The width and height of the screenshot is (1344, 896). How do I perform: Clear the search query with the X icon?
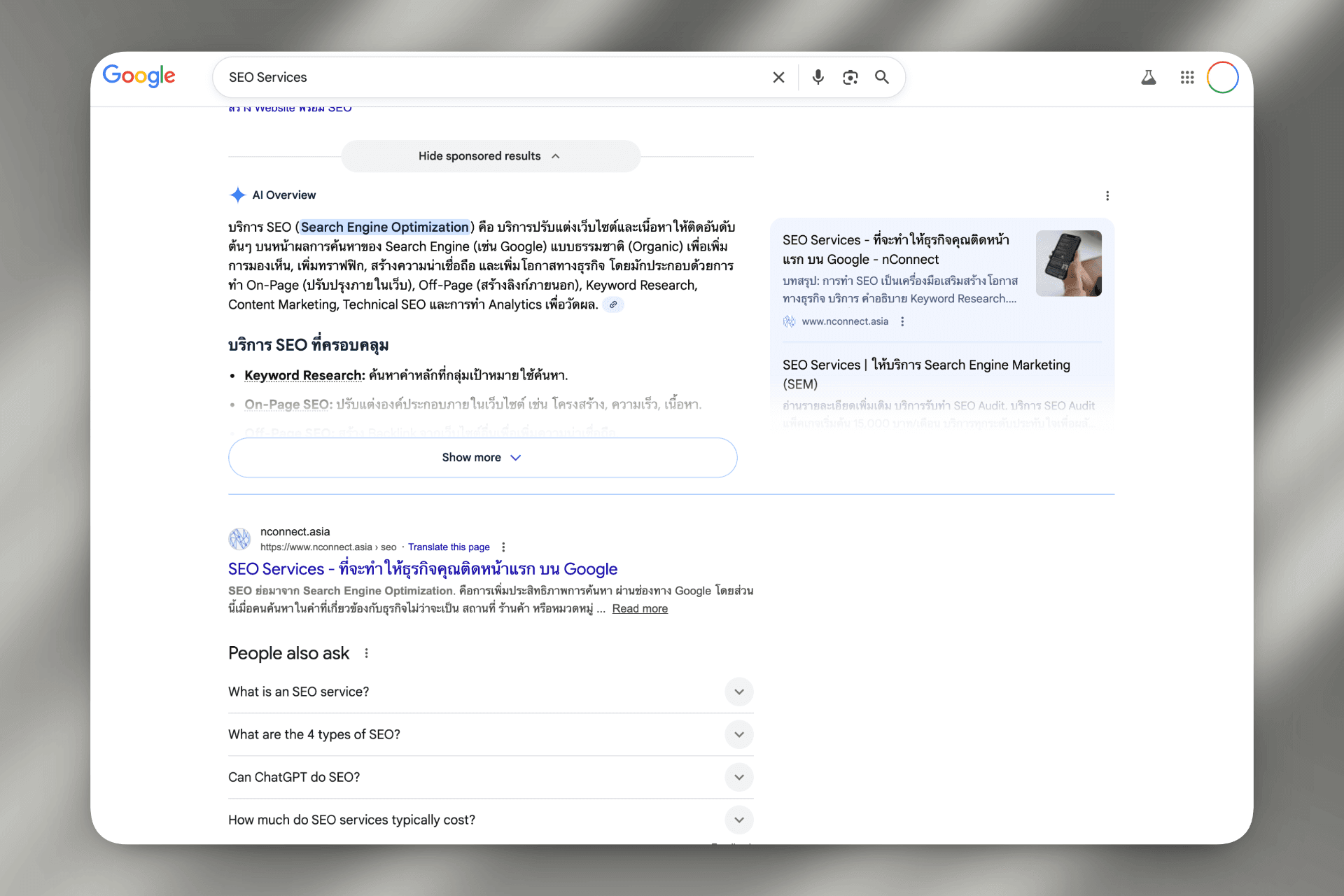coord(778,77)
